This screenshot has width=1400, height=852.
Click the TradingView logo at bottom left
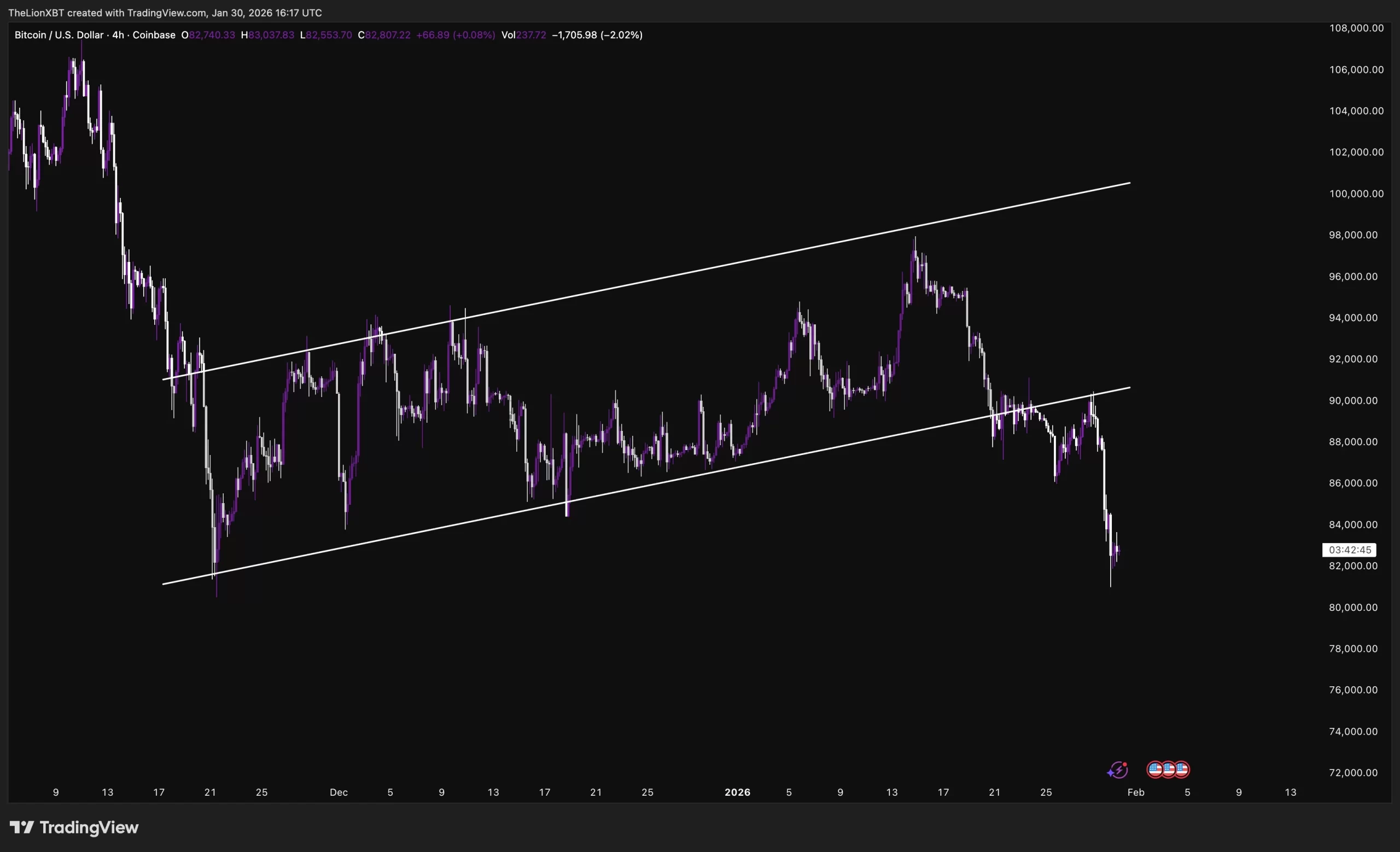74,827
